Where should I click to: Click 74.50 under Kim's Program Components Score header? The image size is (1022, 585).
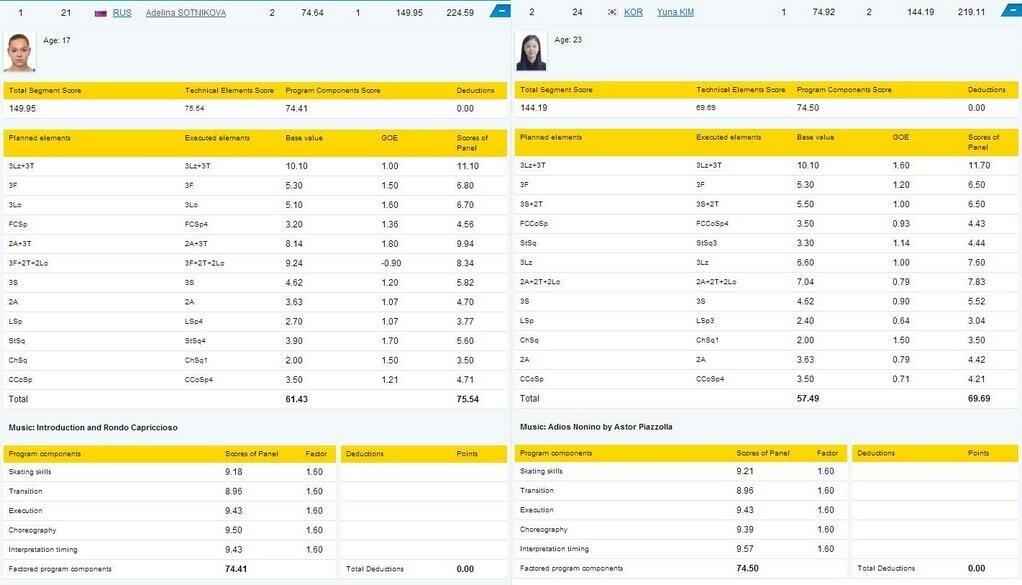pos(808,108)
